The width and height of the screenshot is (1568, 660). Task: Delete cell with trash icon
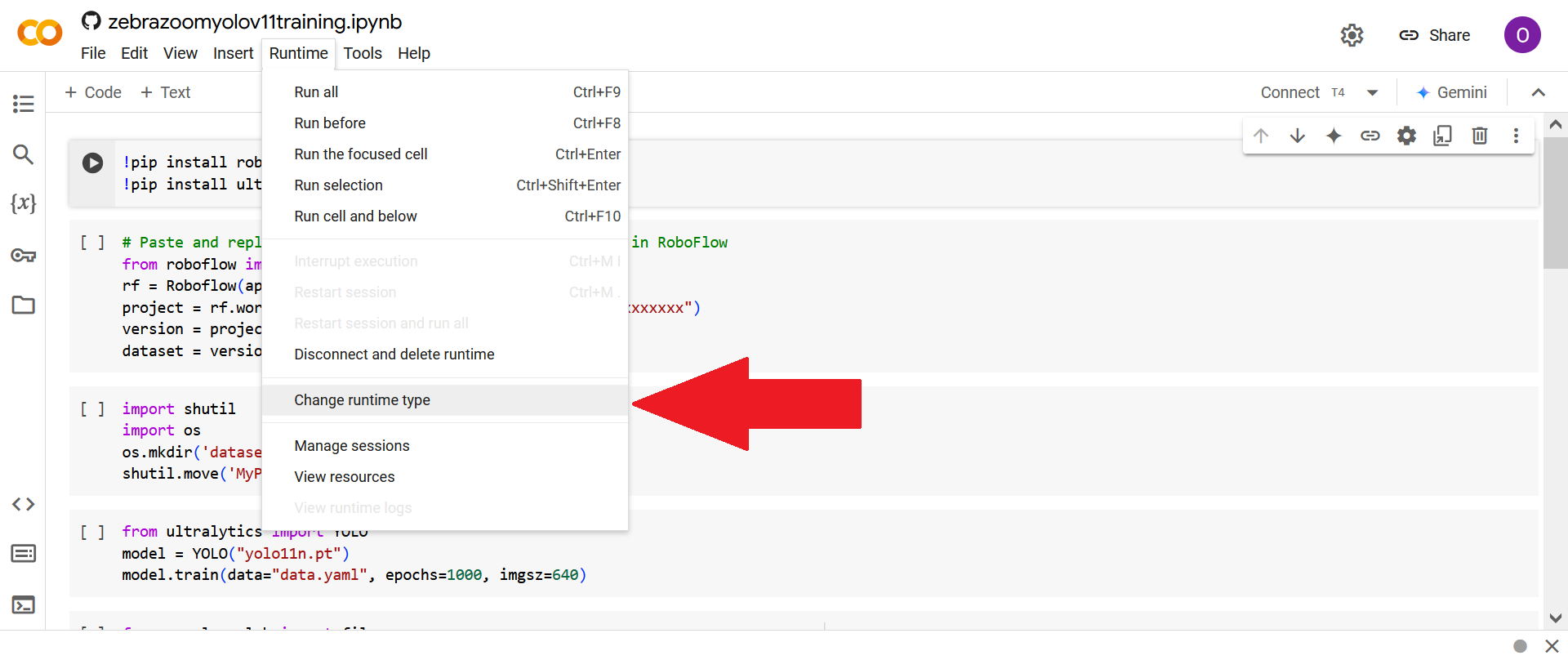[x=1480, y=136]
